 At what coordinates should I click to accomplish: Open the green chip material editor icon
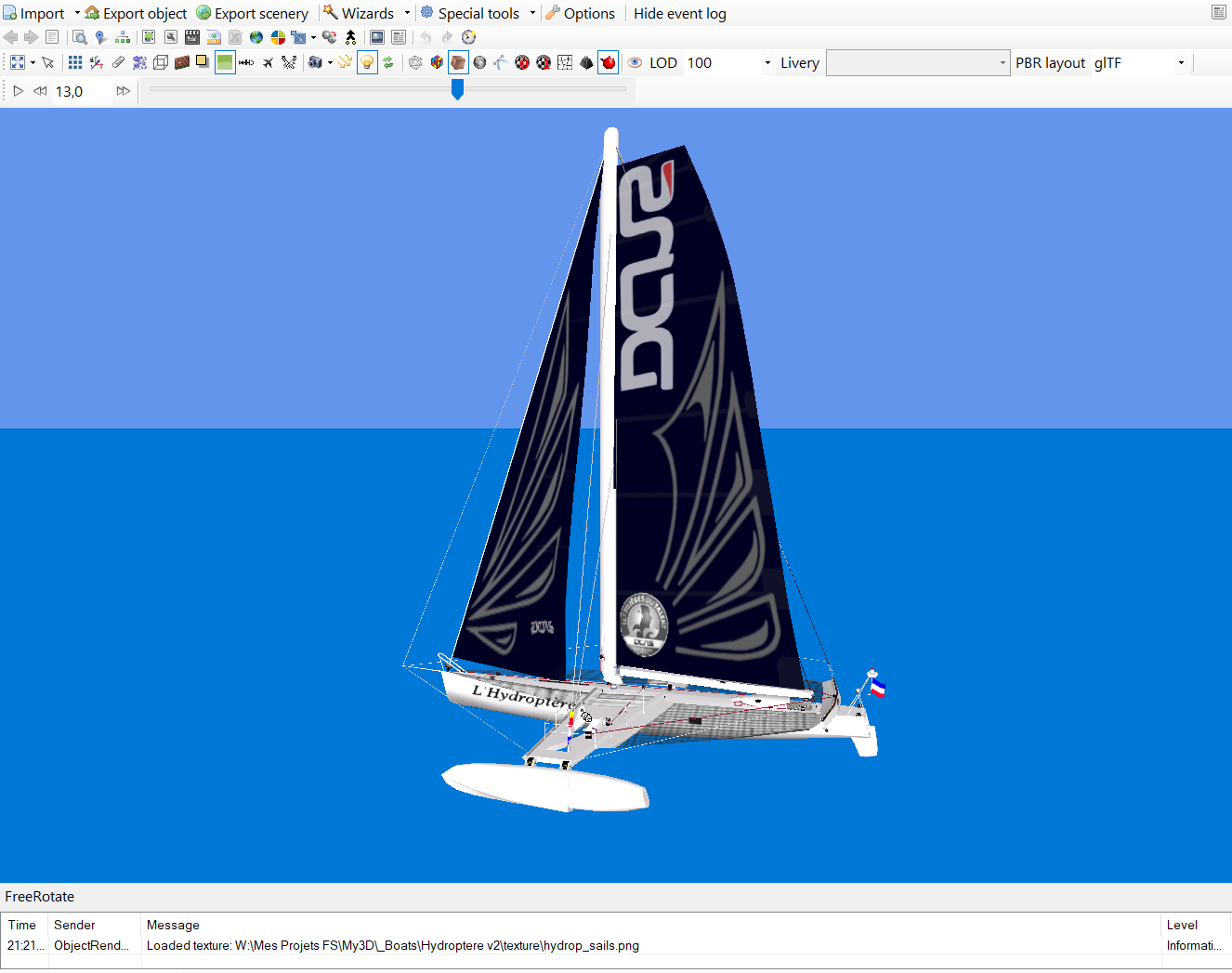pos(149,37)
